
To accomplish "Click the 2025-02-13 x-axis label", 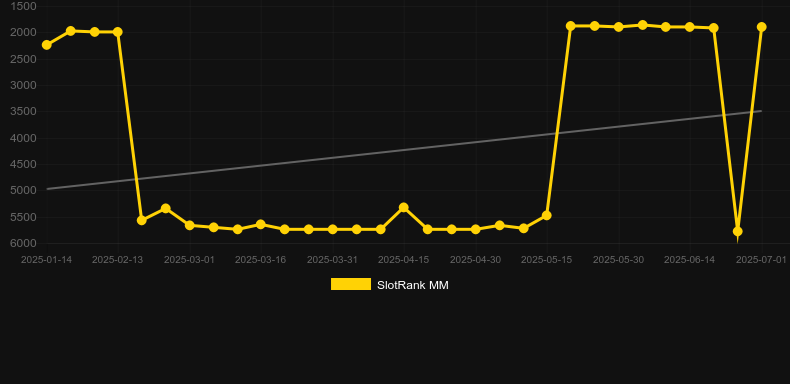I will pos(117,260).
